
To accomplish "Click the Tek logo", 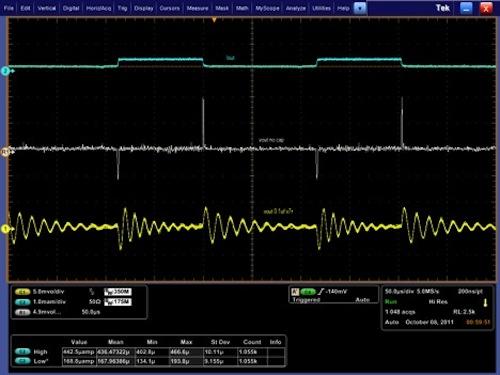I will [x=443, y=8].
